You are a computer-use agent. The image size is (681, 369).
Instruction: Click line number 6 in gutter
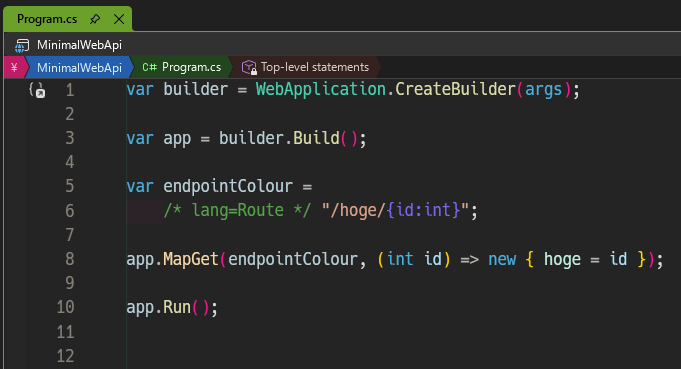pos(70,211)
